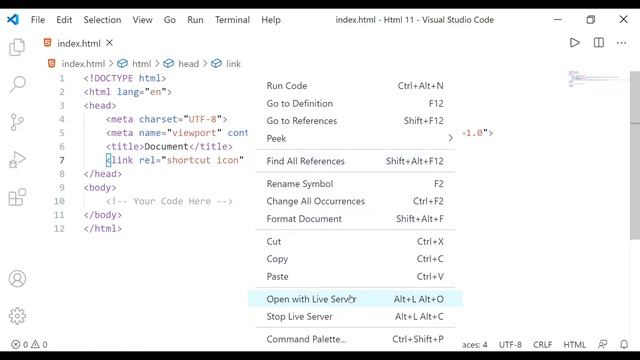Choose Change All Occurrences

[355, 201]
